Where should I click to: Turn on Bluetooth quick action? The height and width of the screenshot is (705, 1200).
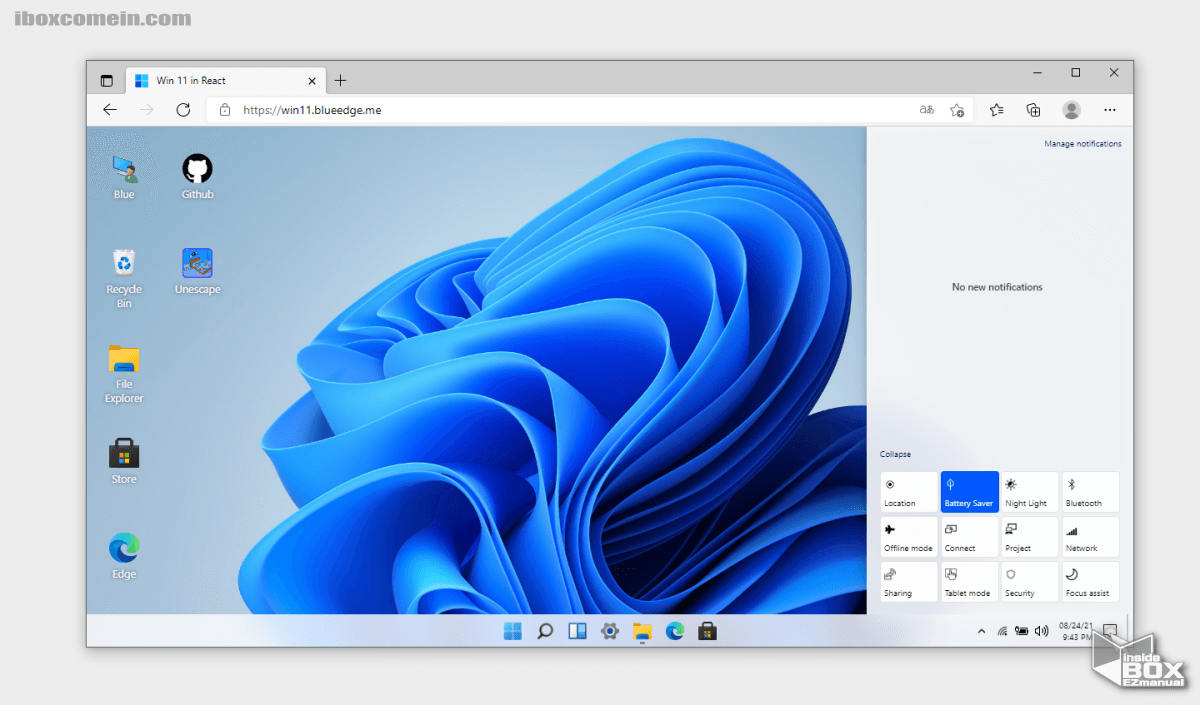click(1090, 492)
